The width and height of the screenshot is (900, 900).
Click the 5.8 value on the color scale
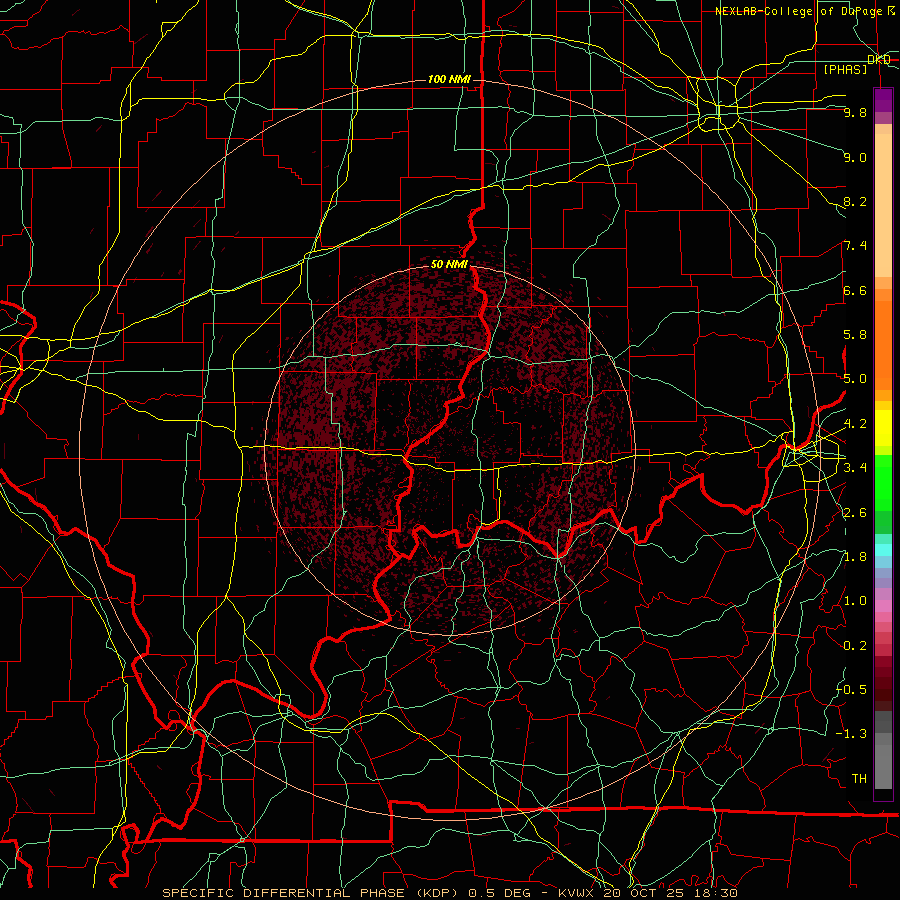pos(855,335)
